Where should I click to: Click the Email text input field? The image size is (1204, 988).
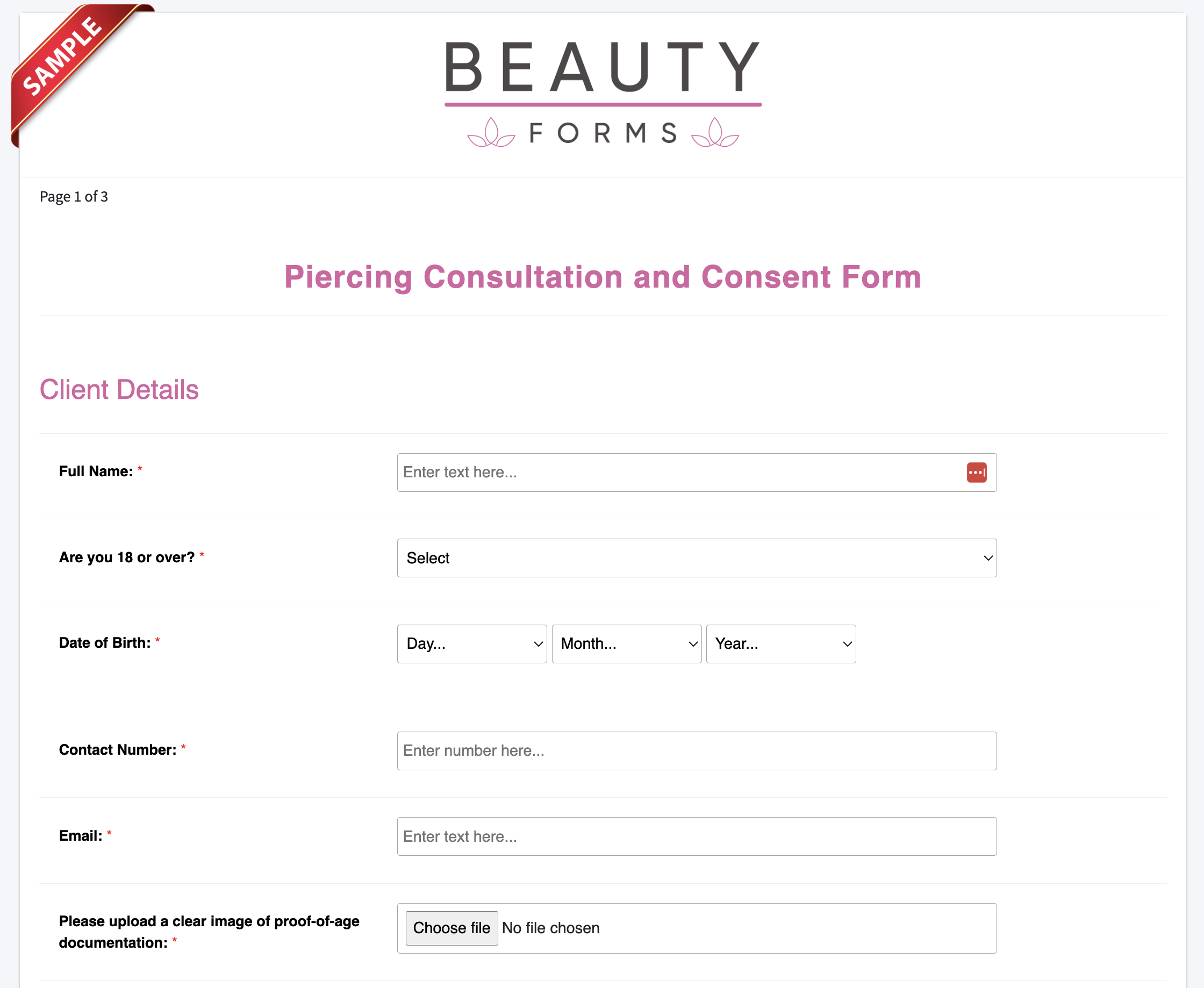[x=697, y=835]
